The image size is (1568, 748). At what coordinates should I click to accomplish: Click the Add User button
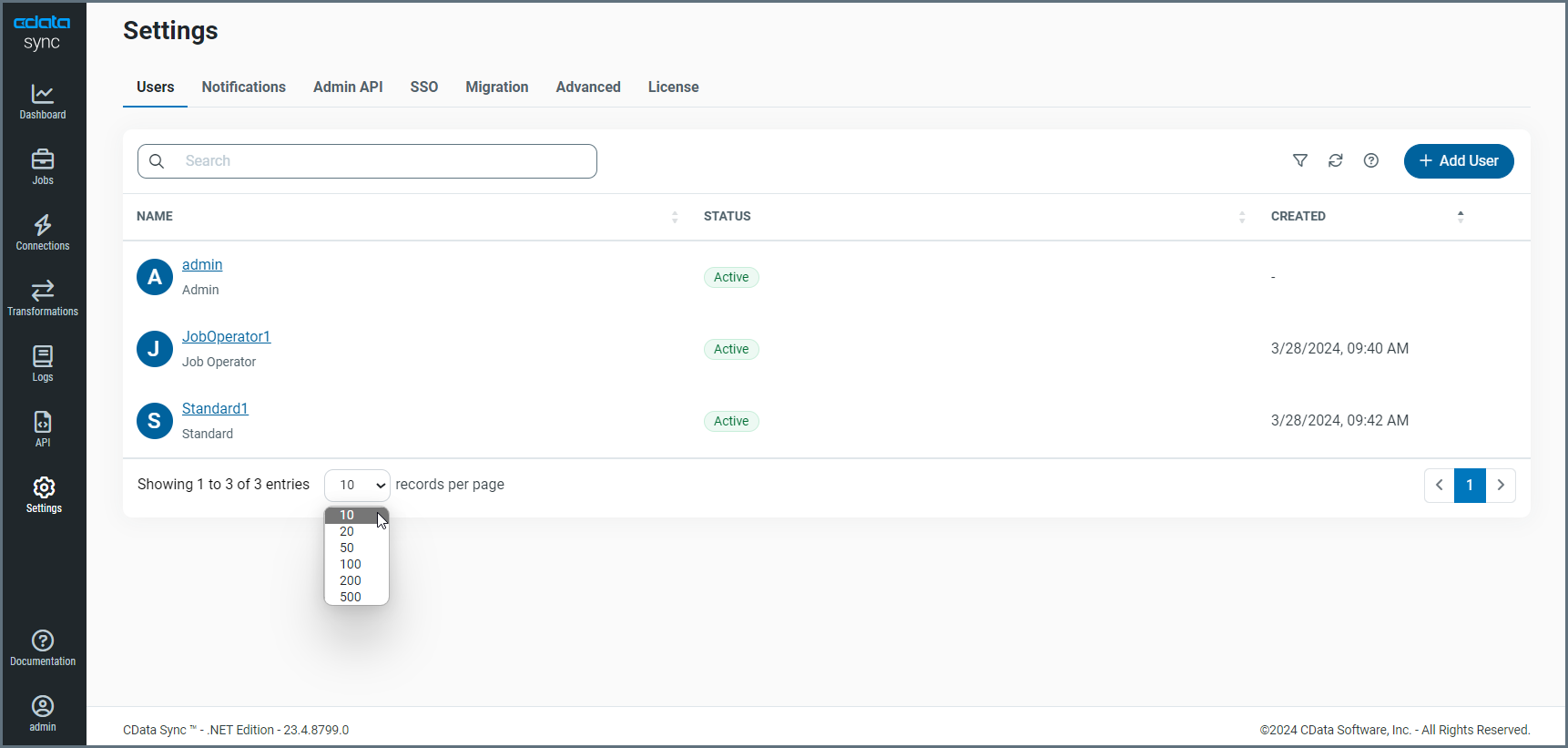point(1459,161)
